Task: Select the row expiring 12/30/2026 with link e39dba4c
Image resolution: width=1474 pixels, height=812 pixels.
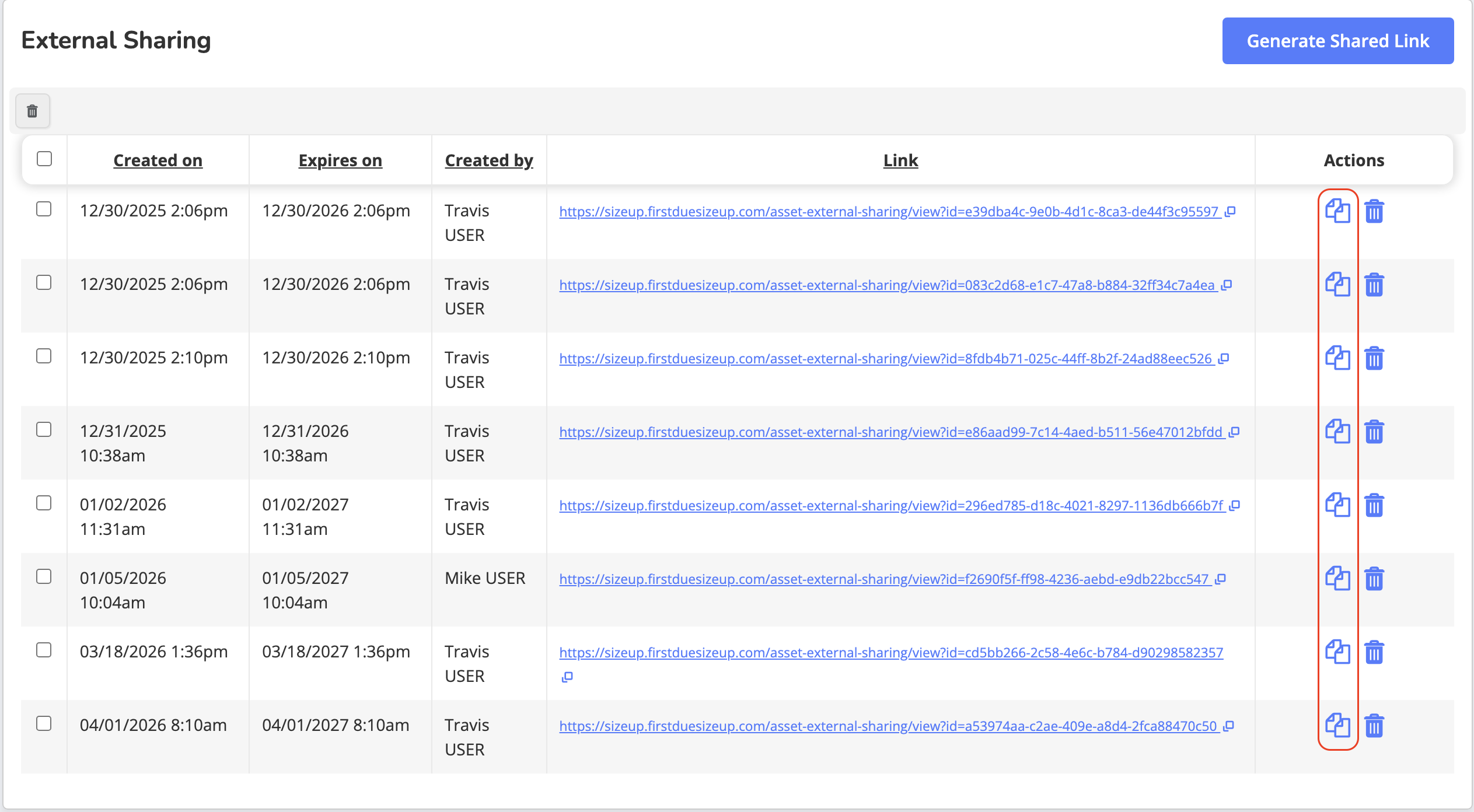Action: (44, 209)
